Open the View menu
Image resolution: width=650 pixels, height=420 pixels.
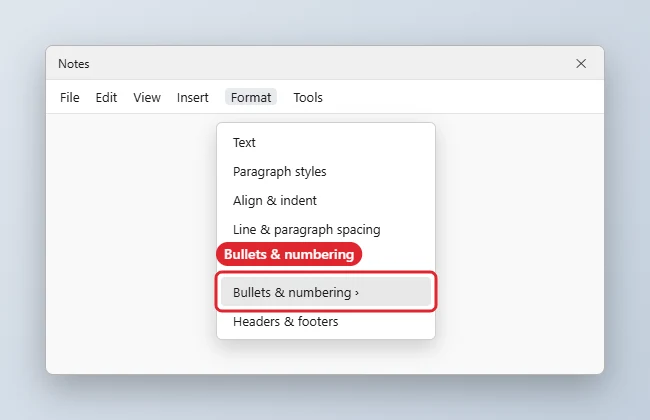147,97
